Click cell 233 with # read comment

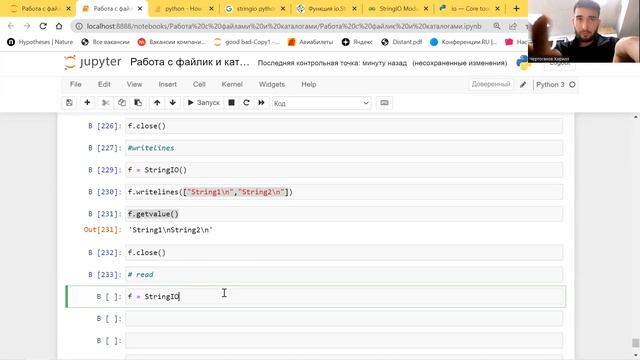click(x=344, y=275)
